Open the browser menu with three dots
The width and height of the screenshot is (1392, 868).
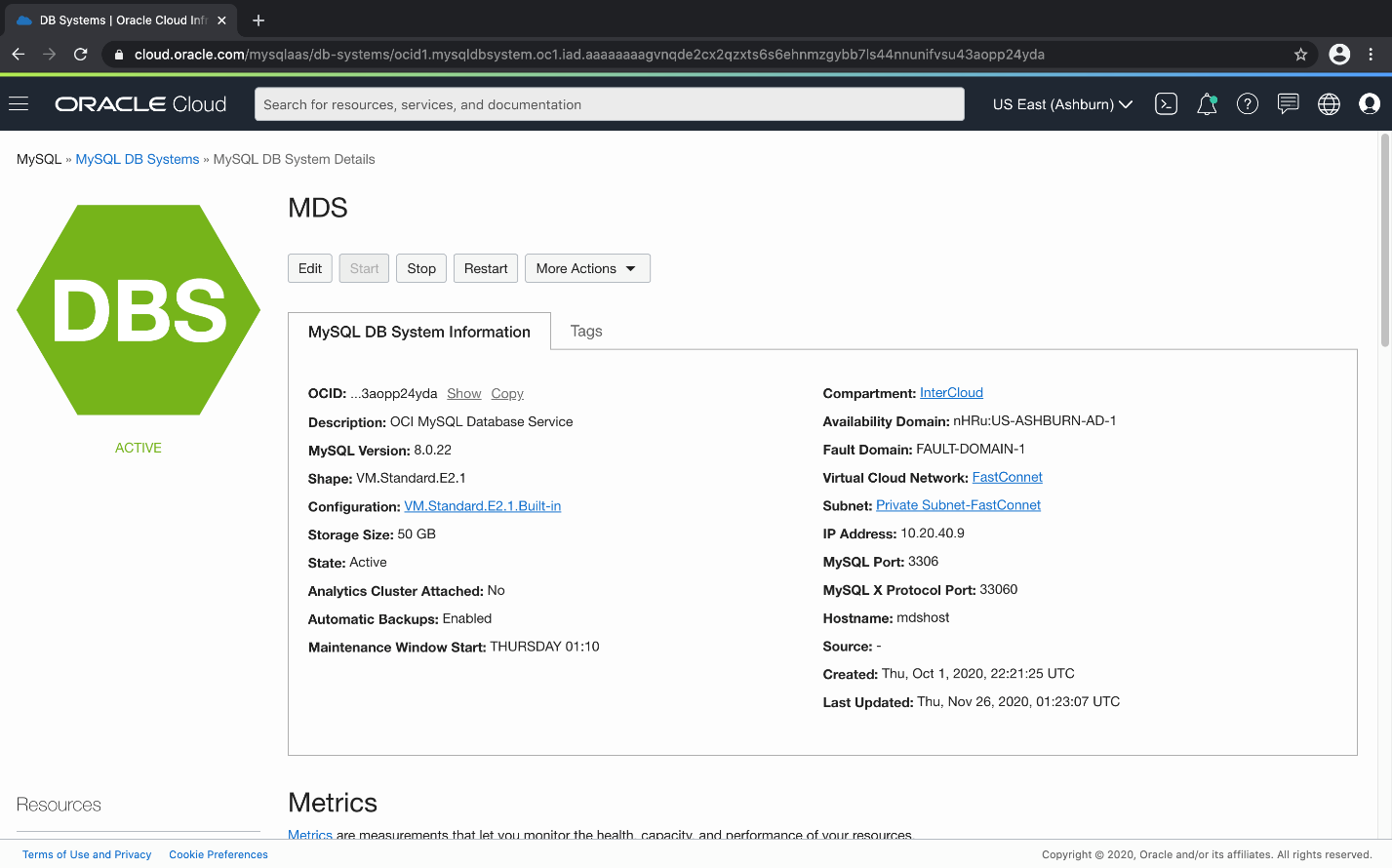coord(1371,56)
